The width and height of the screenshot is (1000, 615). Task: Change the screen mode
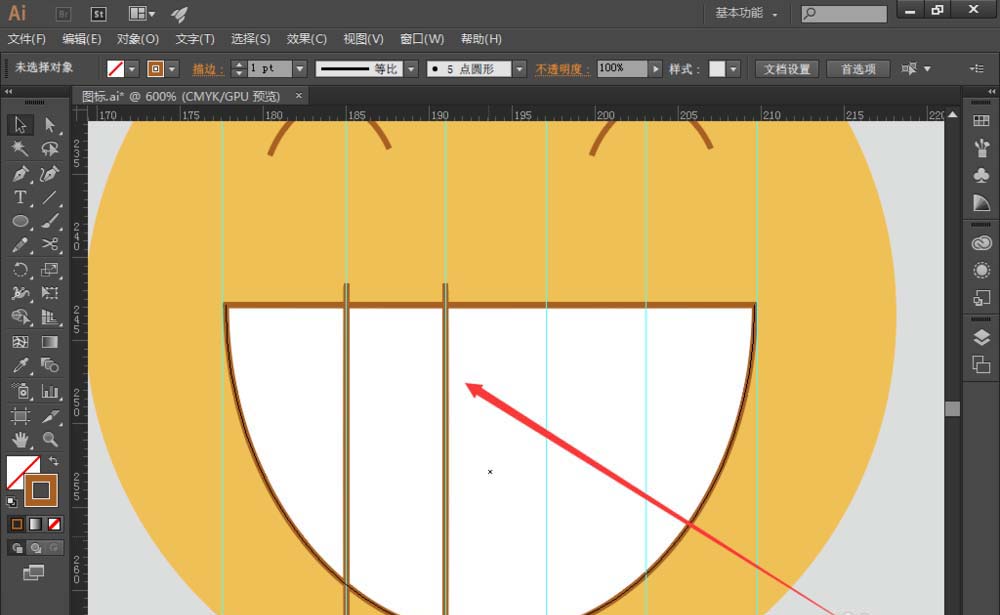33,573
